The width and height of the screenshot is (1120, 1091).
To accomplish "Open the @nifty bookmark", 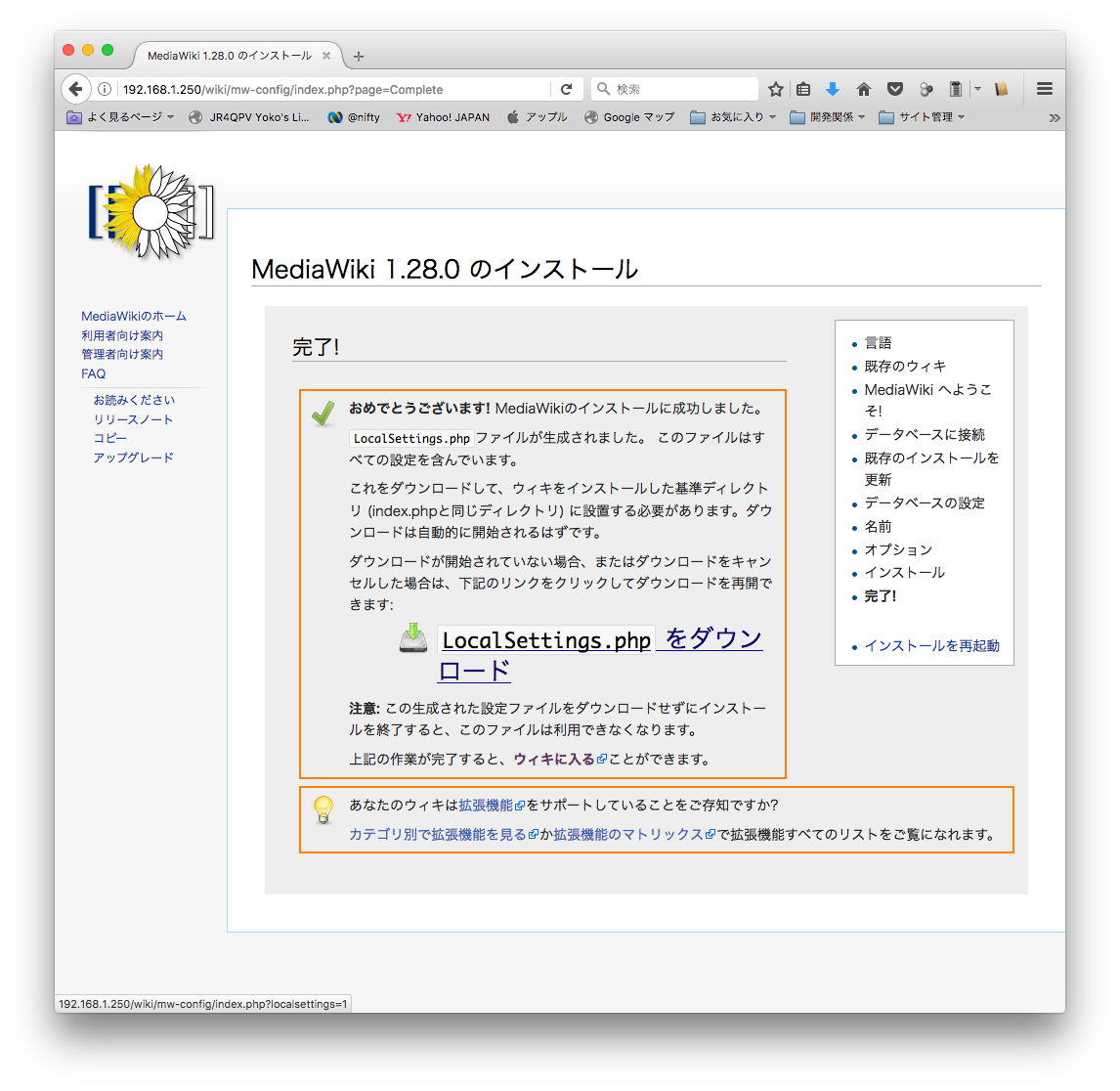I will coord(354,117).
